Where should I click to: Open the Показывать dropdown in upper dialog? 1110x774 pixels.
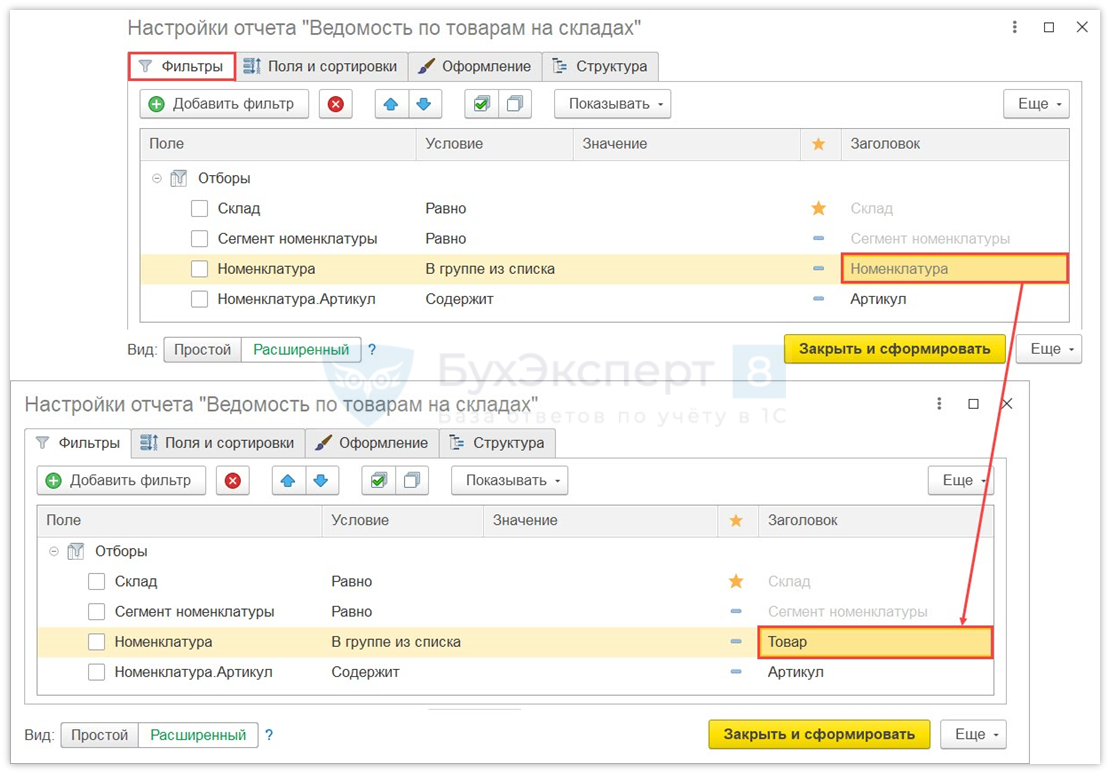(612, 104)
